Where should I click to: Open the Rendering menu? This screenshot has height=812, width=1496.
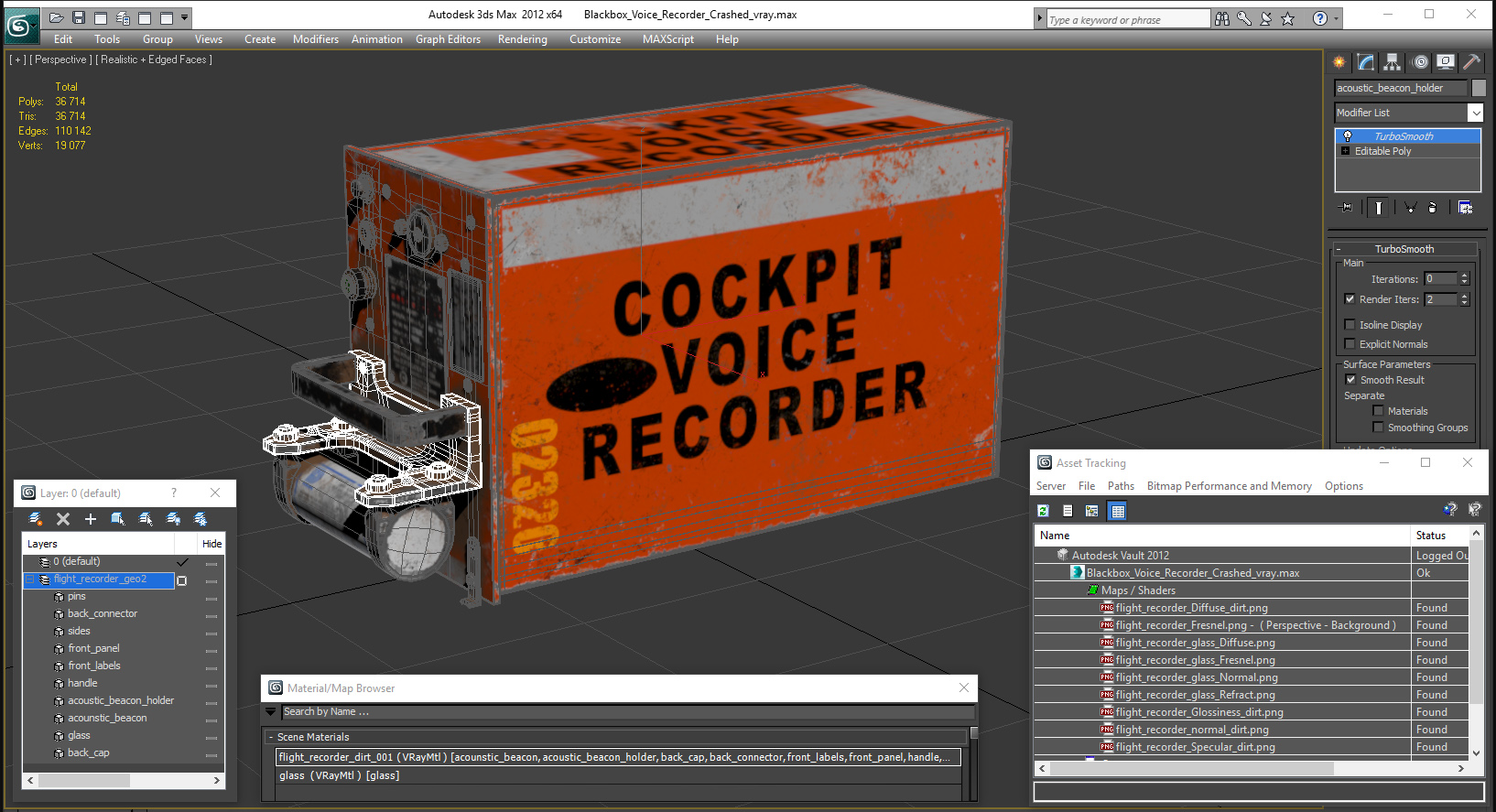522,39
